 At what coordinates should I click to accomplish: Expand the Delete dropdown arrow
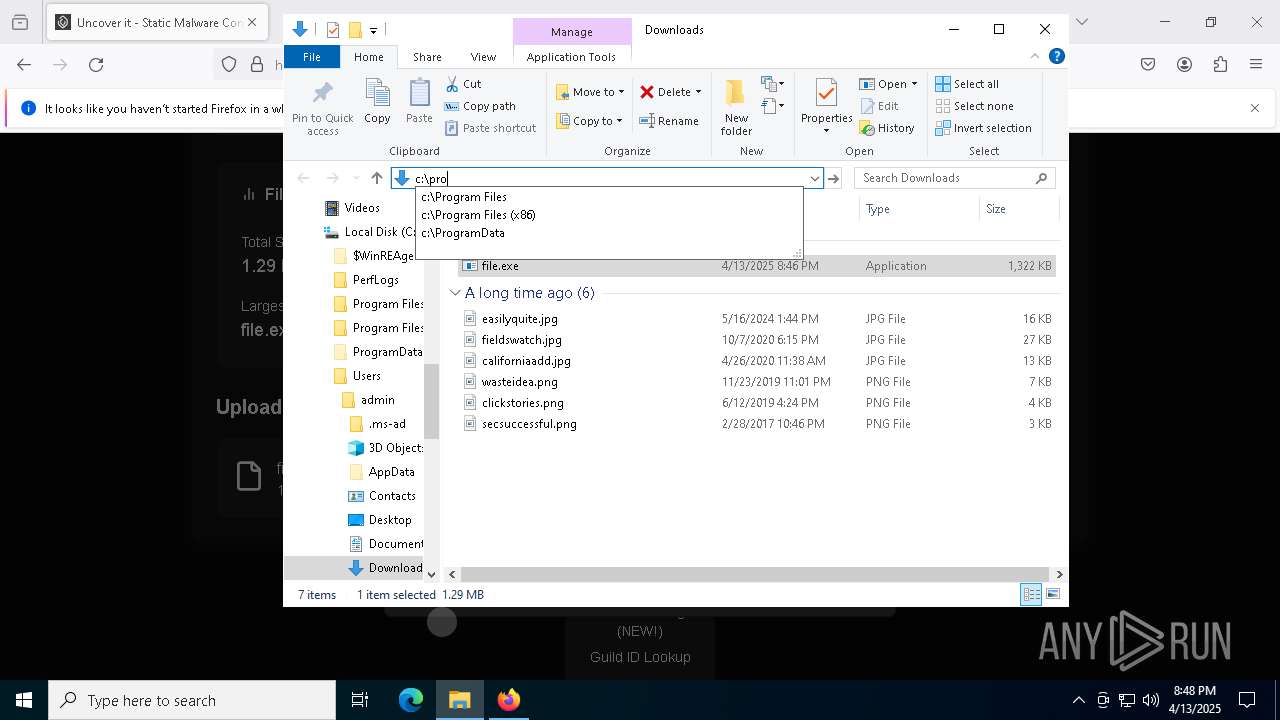click(x=698, y=92)
